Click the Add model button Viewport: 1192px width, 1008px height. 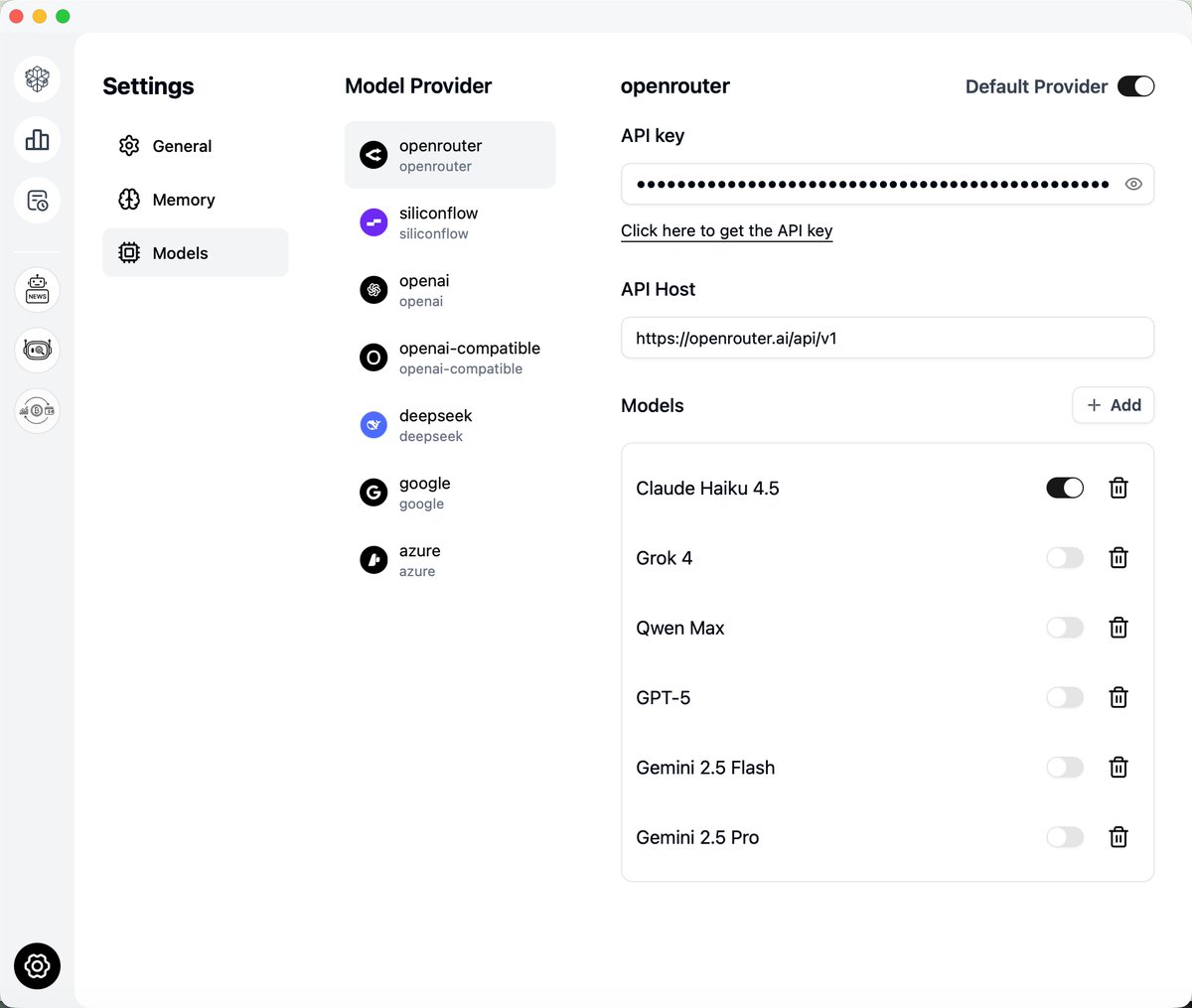1114,405
